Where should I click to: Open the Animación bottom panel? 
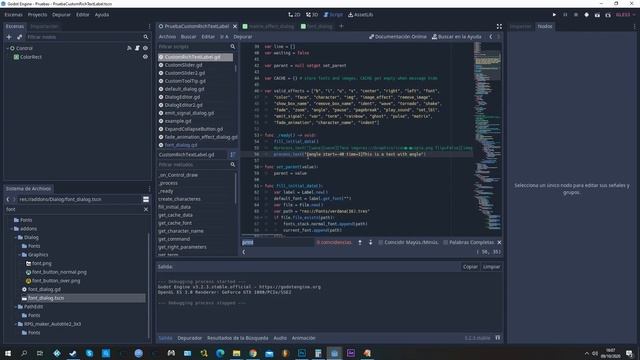pos(303,338)
